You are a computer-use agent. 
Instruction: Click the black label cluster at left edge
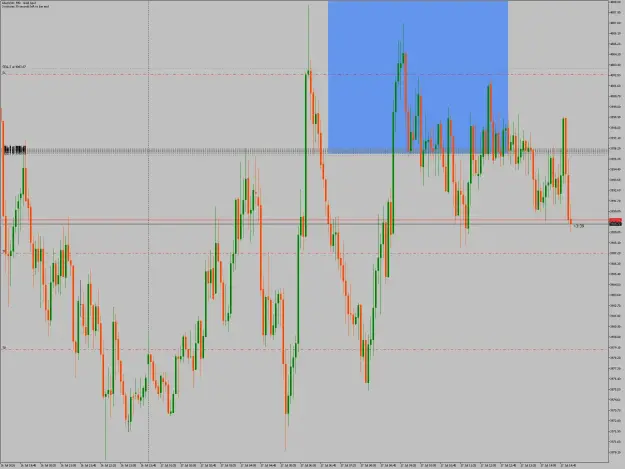tap(15, 150)
